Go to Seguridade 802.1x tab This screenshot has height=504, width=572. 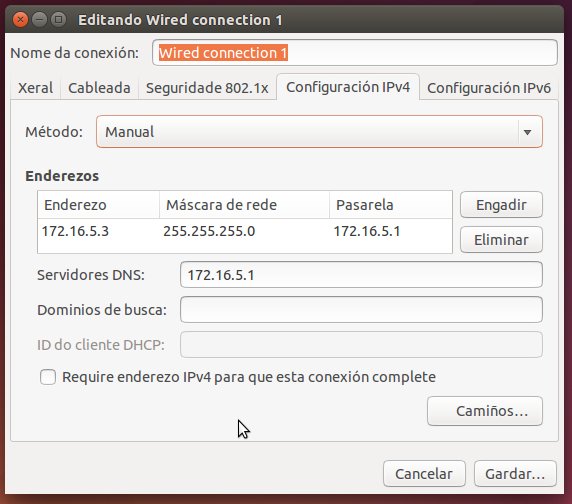[x=207, y=88]
